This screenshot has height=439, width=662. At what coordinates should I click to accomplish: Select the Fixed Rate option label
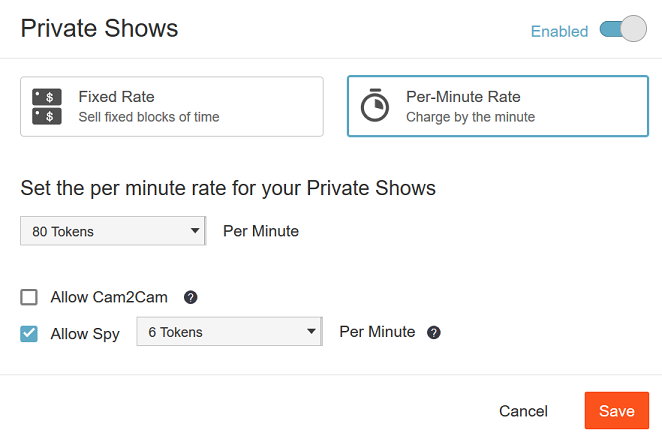pyautogui.click(x=116, y=97)
